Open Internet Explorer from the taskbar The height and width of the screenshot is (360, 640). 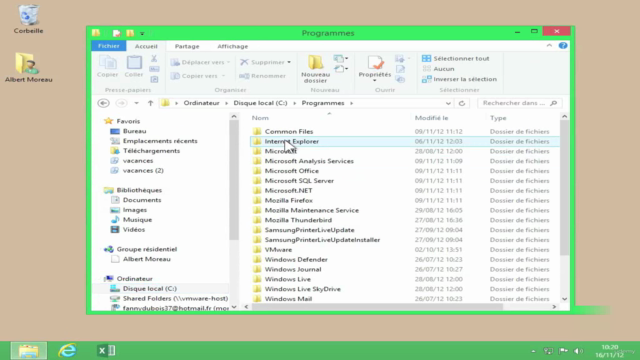point(67,351)
